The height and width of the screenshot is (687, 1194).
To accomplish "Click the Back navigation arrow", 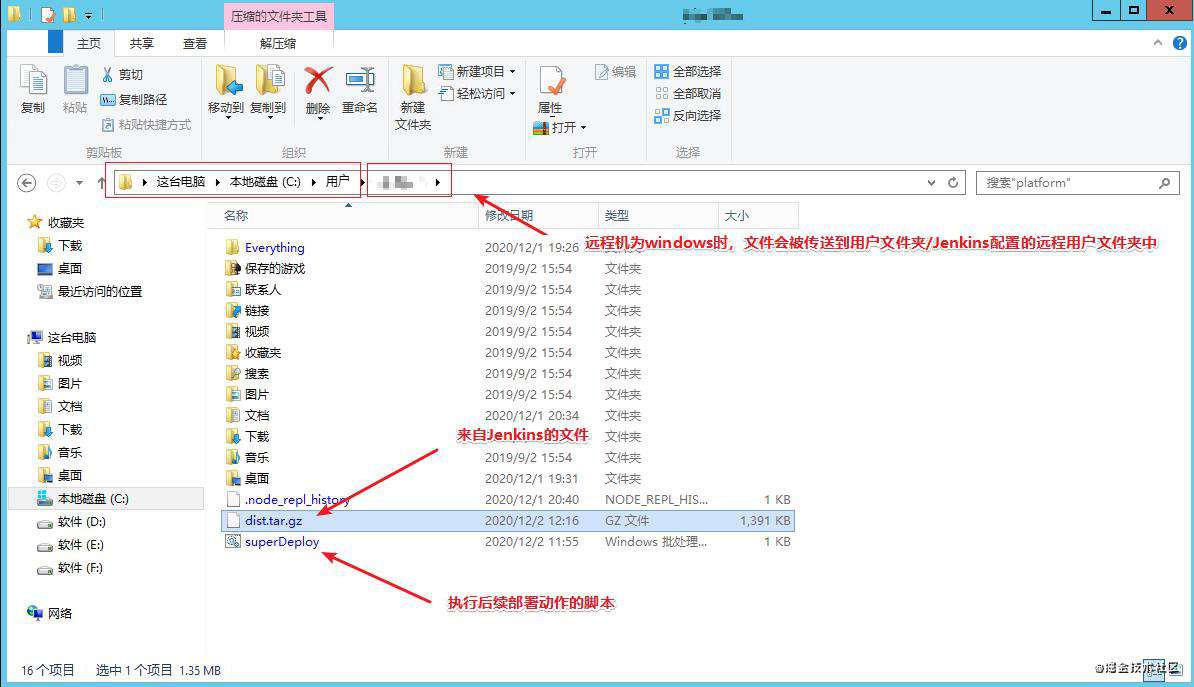I will click(27, 183).
